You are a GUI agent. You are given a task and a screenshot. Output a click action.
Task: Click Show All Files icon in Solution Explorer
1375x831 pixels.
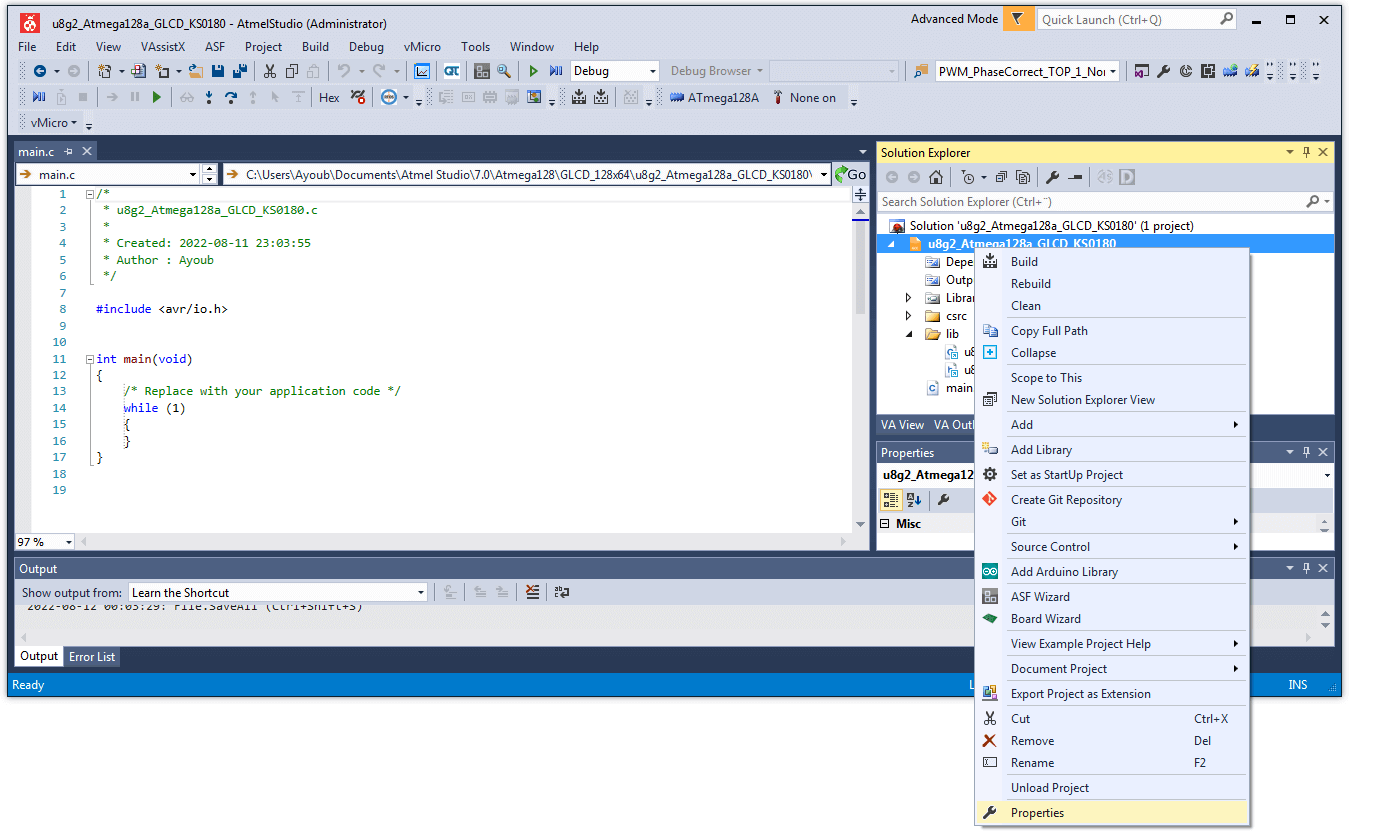tap(1022, 177)
